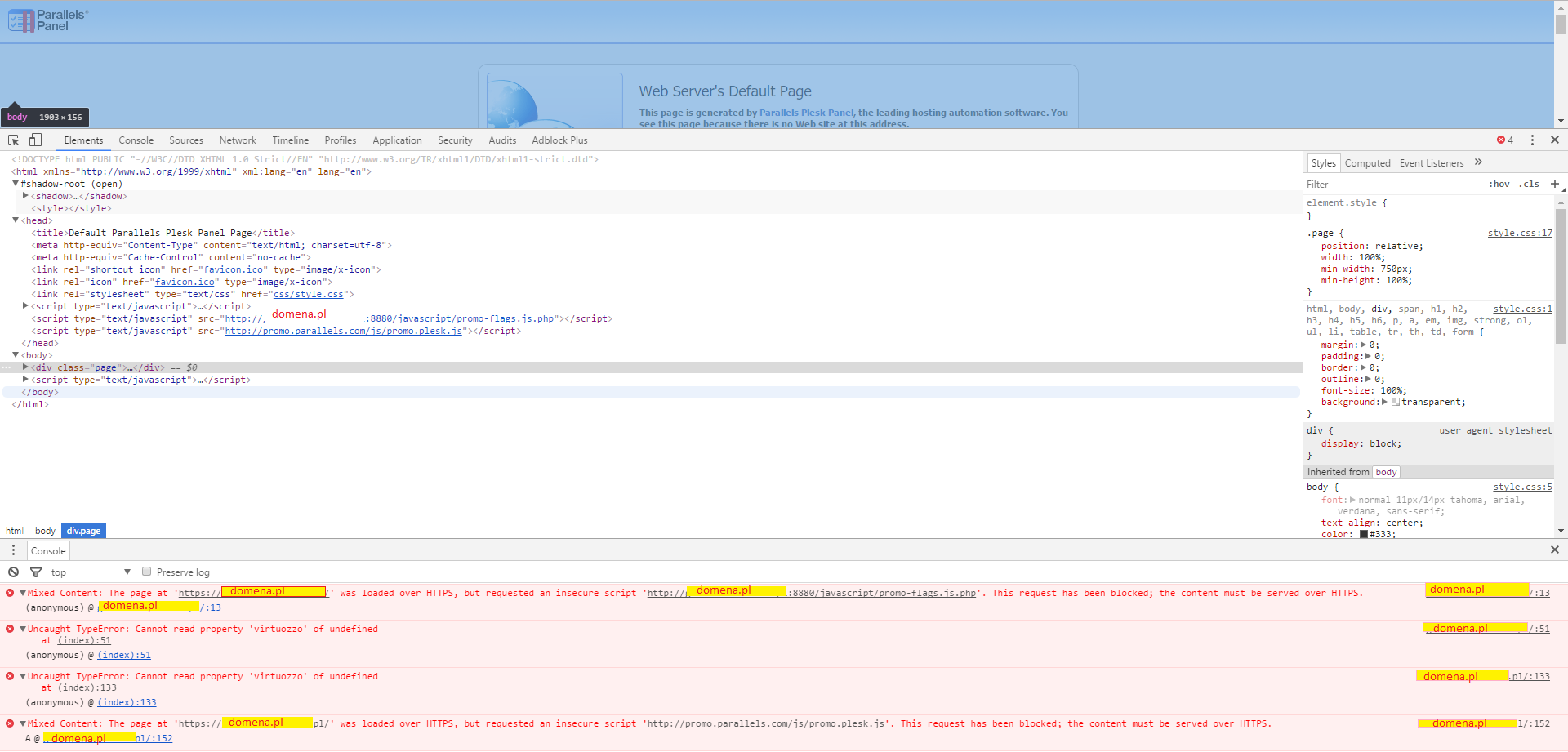
Task: Enable the Preserve log checkbox
Action: pyautogui.click(x=147, y=572)
